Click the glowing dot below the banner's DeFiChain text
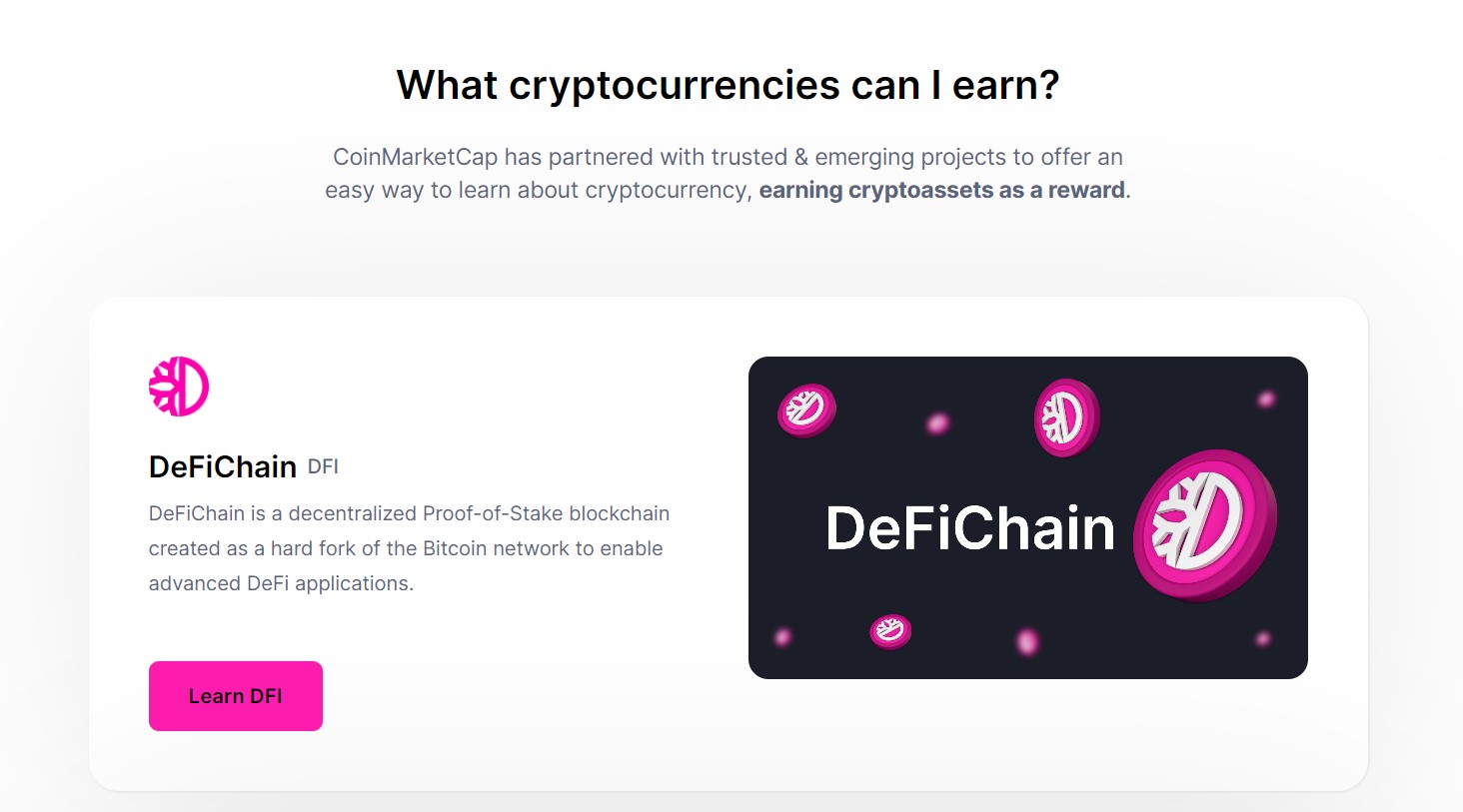1463x812 pixels. (1027, 641)
